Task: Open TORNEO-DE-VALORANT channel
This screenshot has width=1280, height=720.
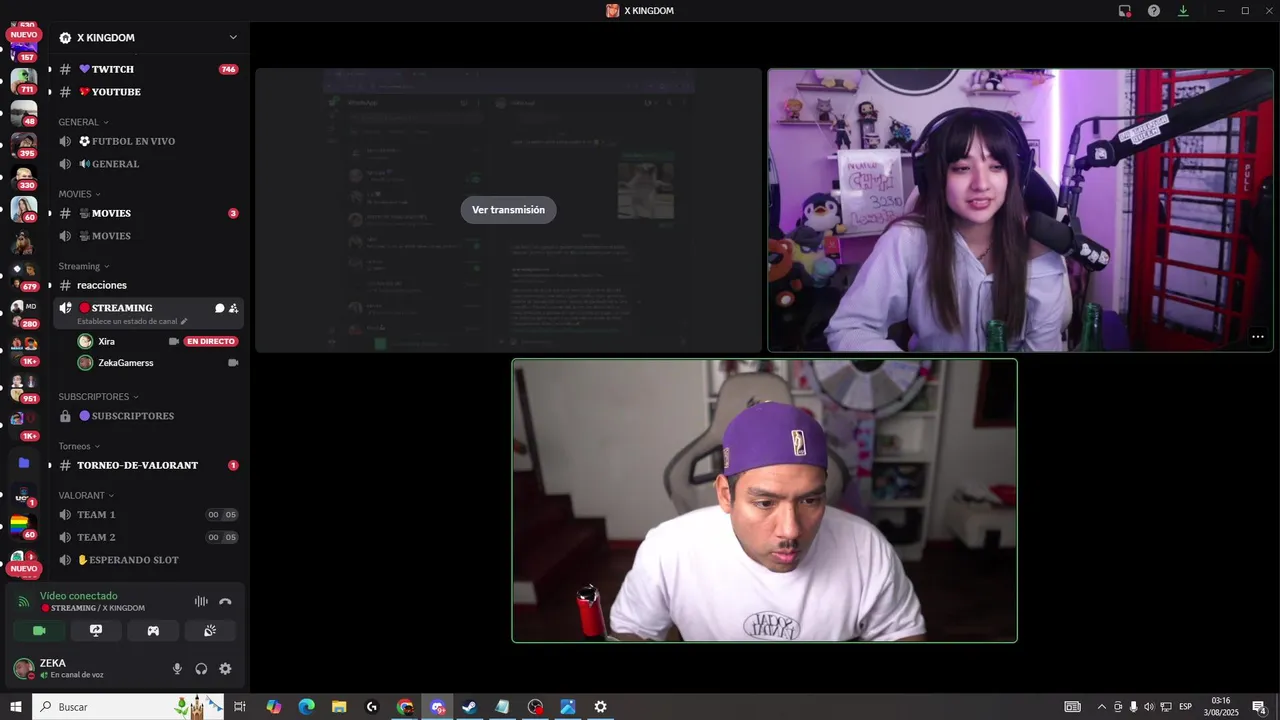Action: [x=148, y=465]
